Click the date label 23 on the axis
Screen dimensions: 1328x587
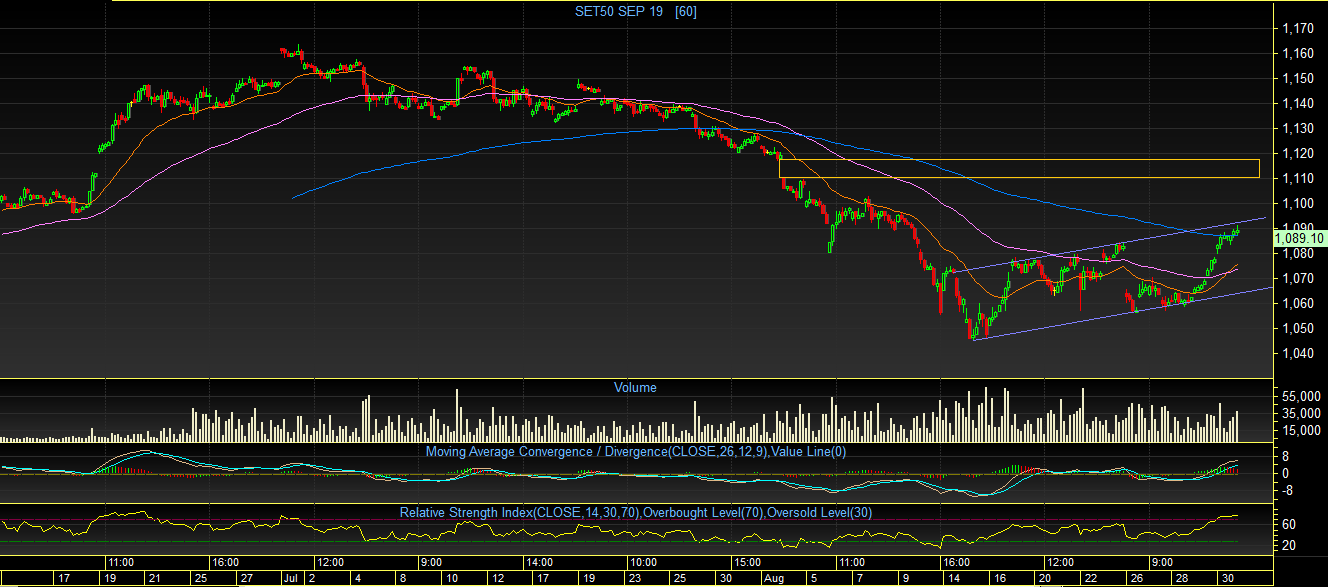click(x=635, y=578)
